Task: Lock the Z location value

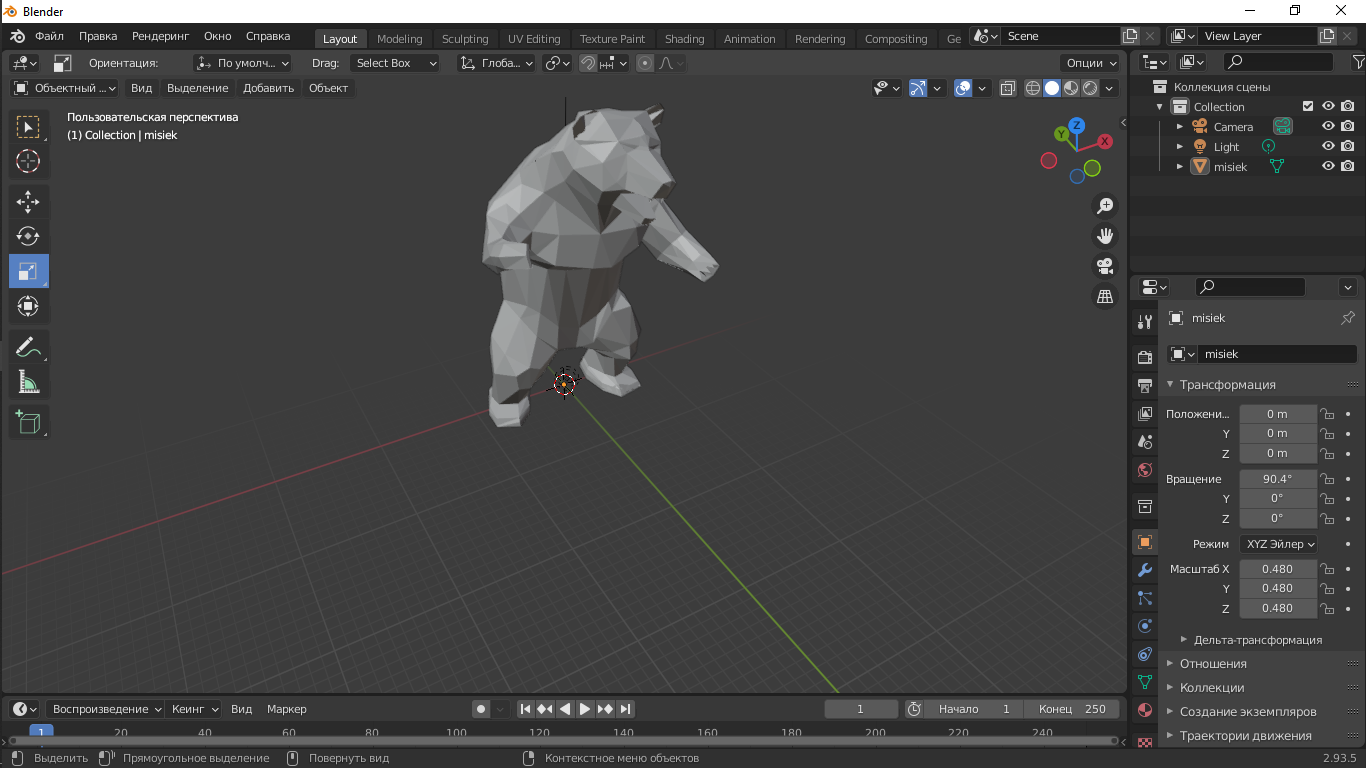Action: click(1327, 453)
